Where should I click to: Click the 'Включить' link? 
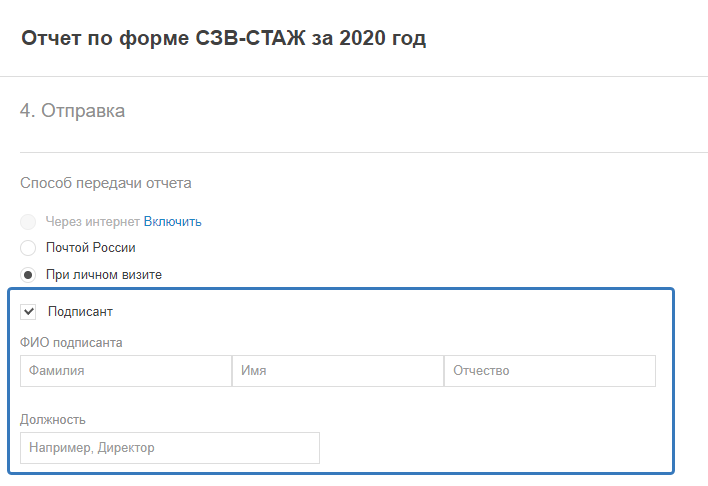172,221
